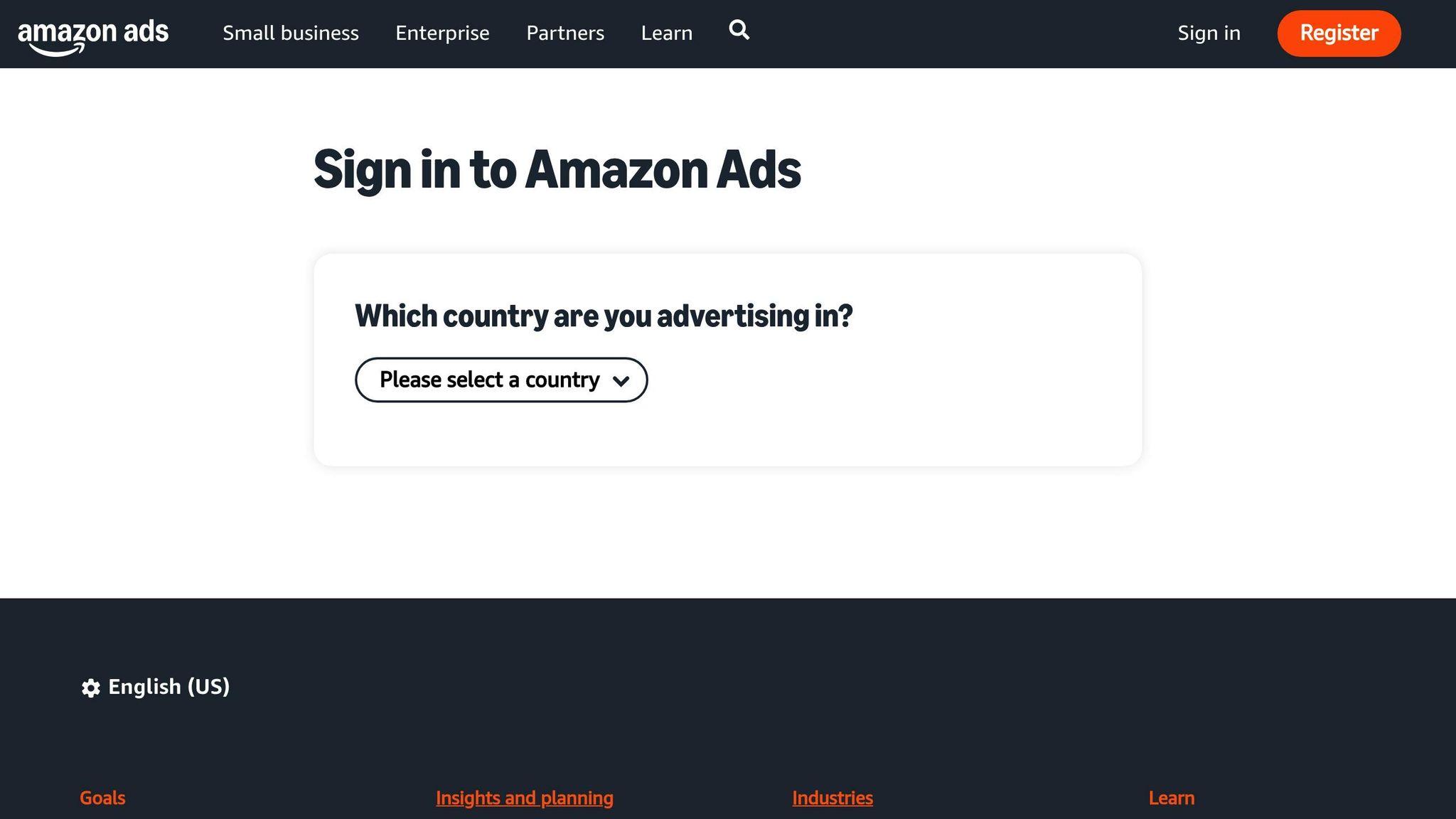The height and width of the screenshot is (819, 1456).
Task: Click the gear icon next to English (US)
Action: (90, 687)
